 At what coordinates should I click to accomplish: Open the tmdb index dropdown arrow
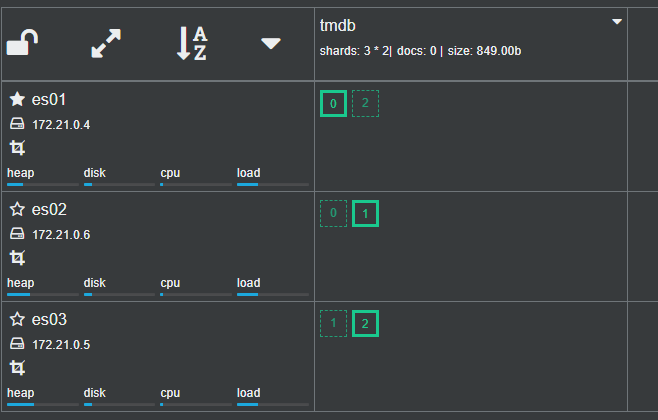tap(617, 22)
